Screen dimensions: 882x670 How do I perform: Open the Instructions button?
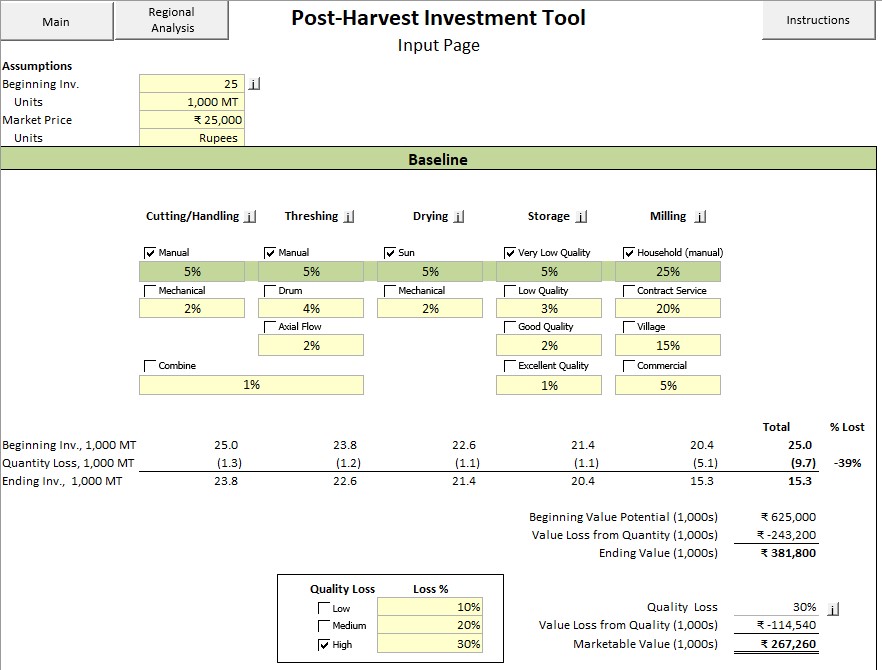(x=817, y=20)
